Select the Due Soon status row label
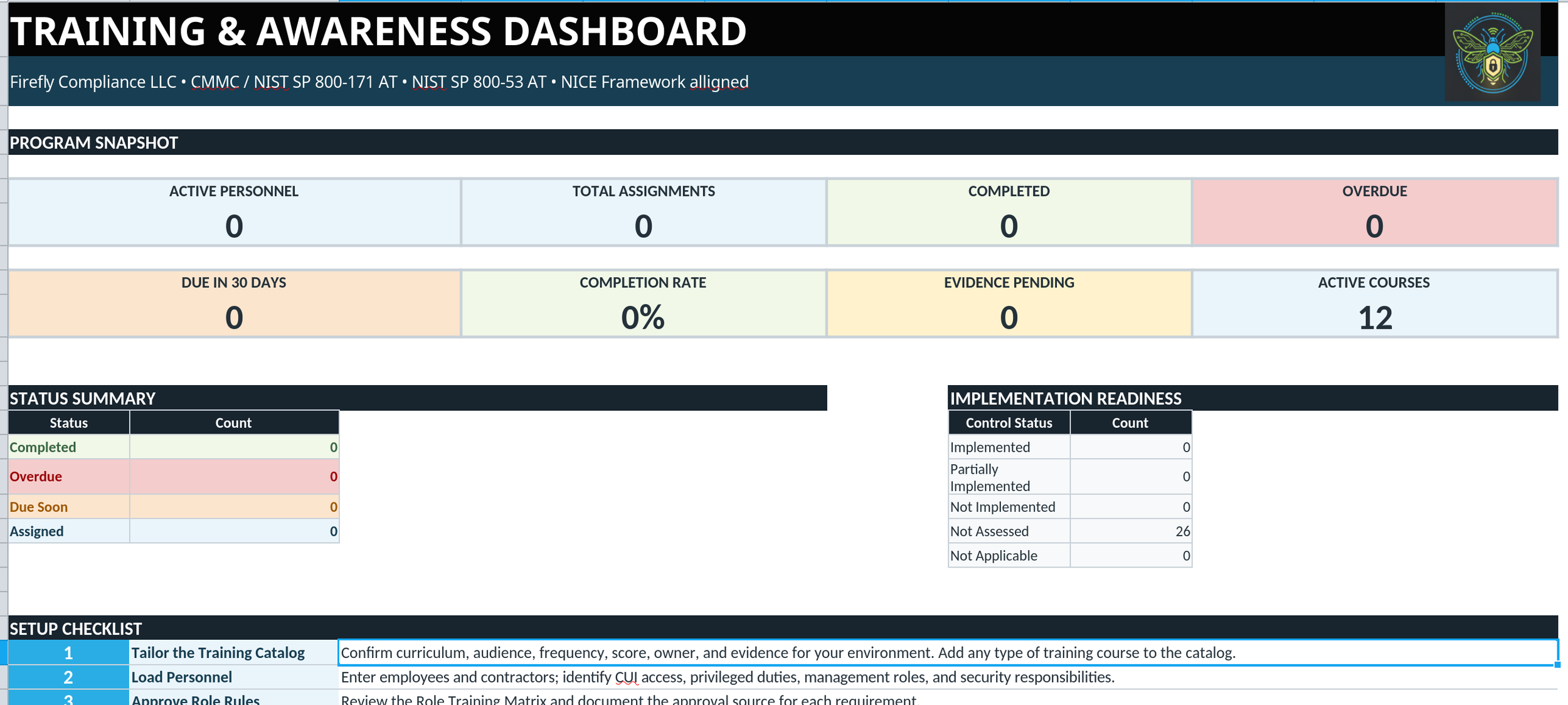This screenshot has width=1568, height=705. (x=69, y=507)
